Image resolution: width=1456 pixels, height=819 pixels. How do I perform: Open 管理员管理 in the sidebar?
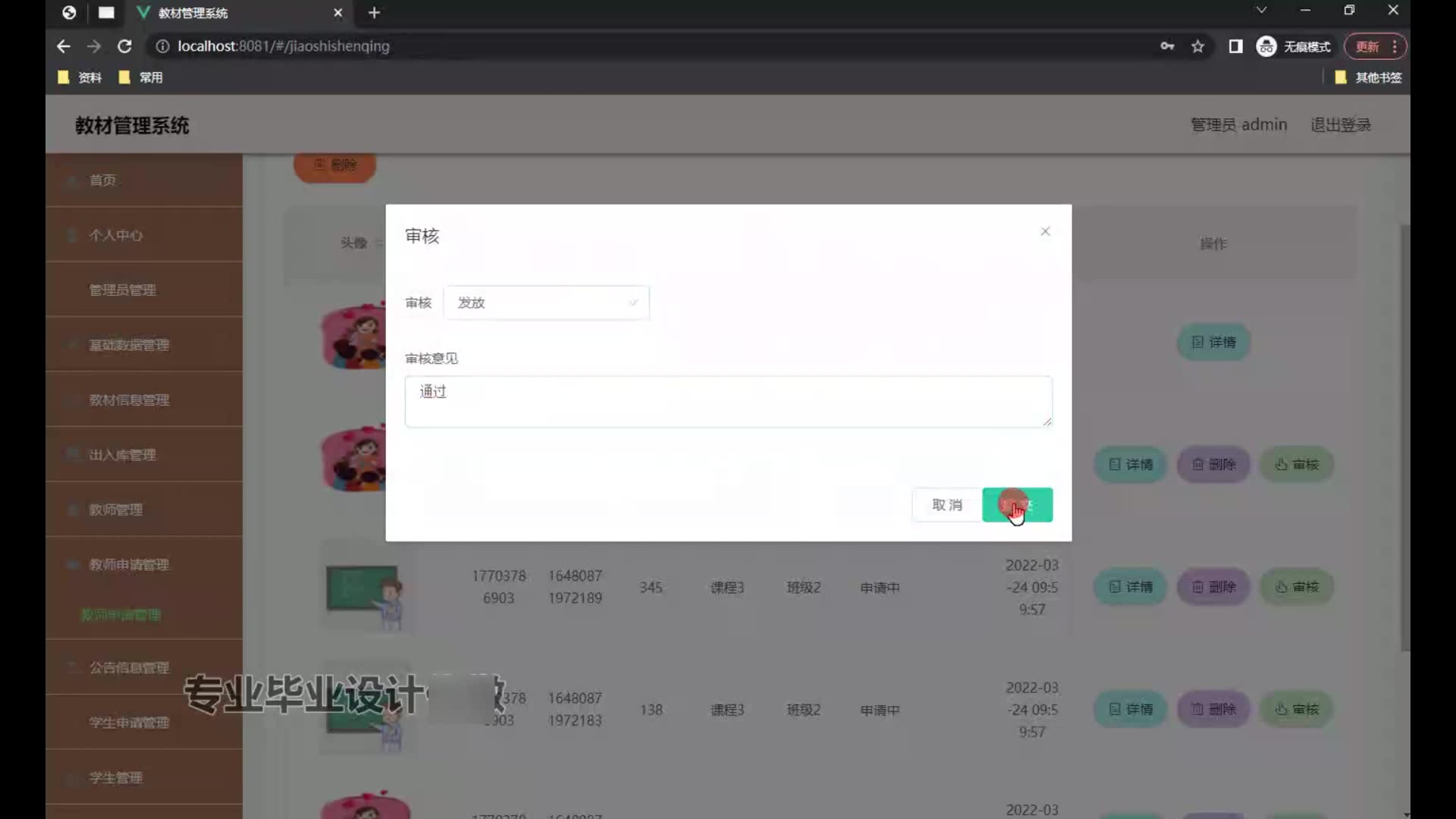coord(144,290)
